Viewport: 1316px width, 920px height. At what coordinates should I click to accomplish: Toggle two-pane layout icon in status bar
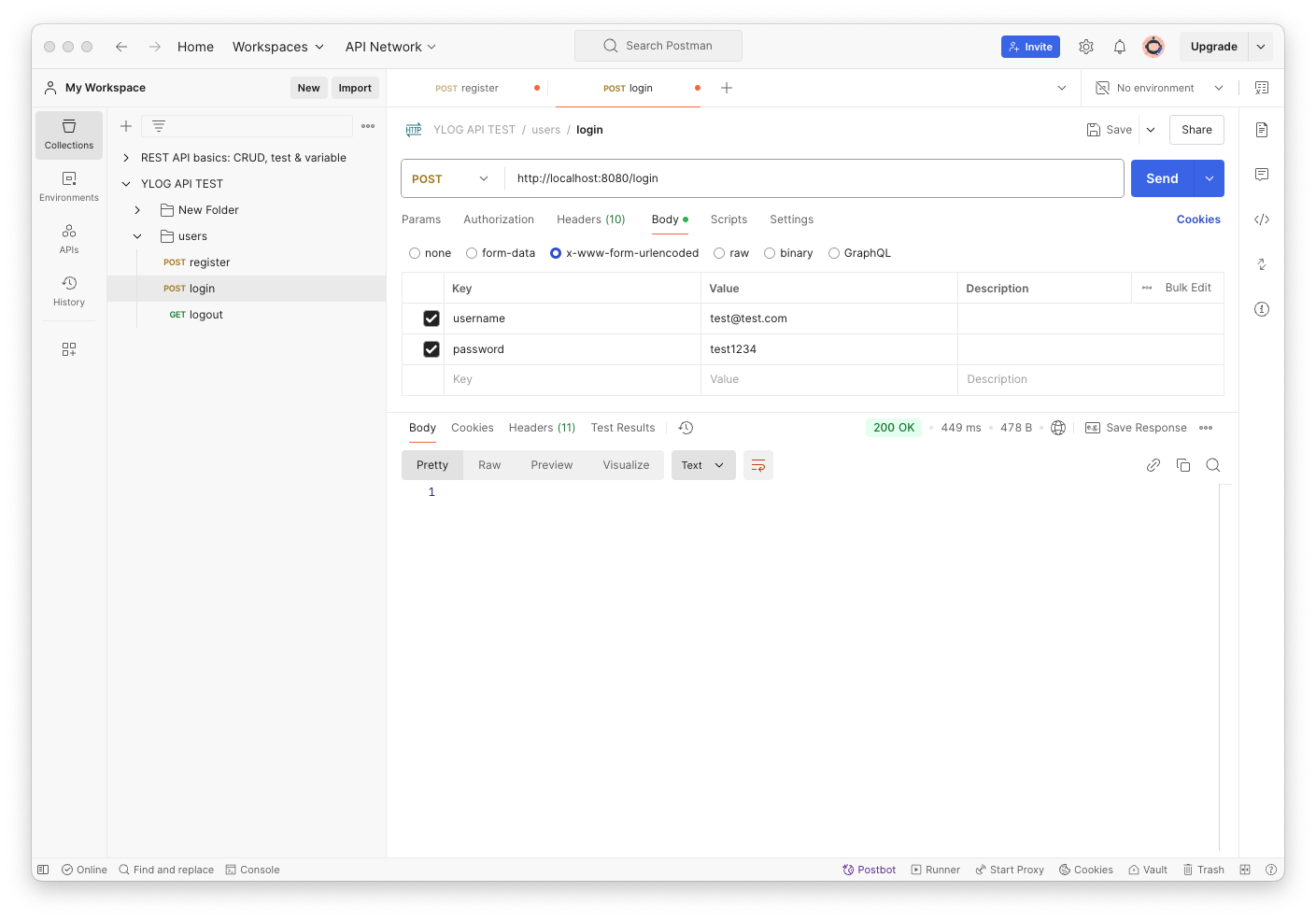1245,870
